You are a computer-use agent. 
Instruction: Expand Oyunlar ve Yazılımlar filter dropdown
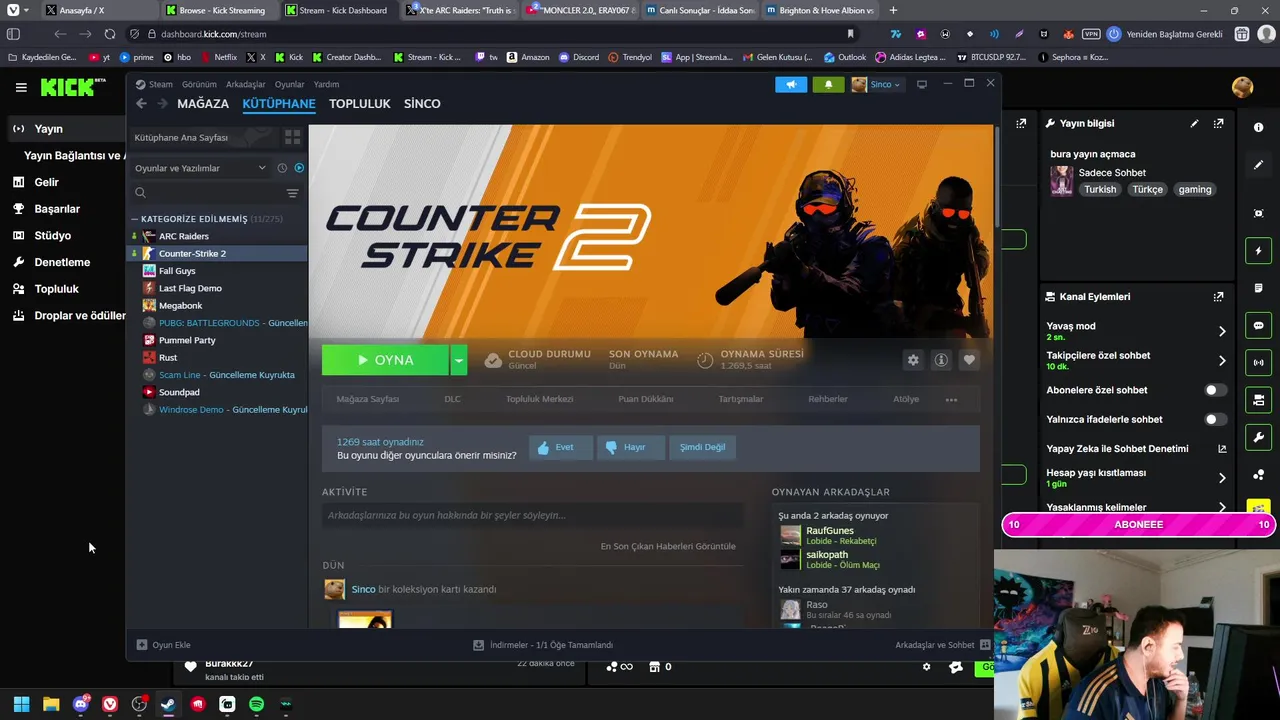click(200, 168)
